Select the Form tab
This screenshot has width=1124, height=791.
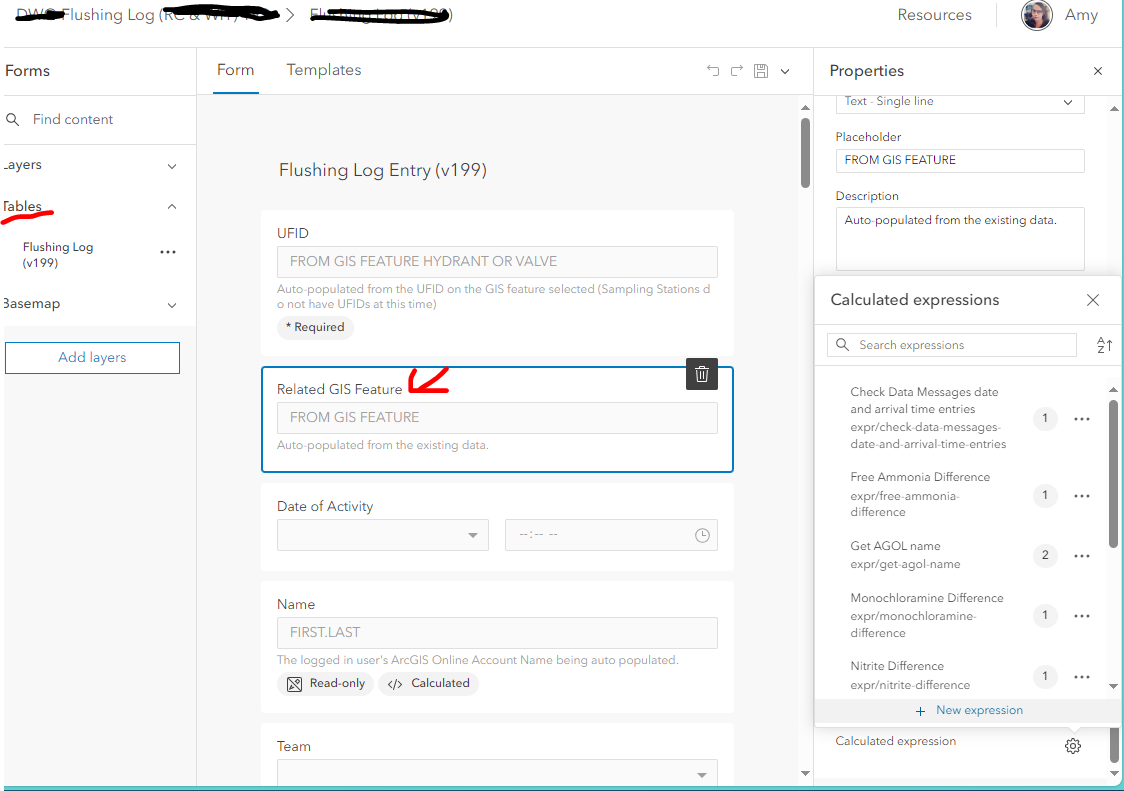235,70
